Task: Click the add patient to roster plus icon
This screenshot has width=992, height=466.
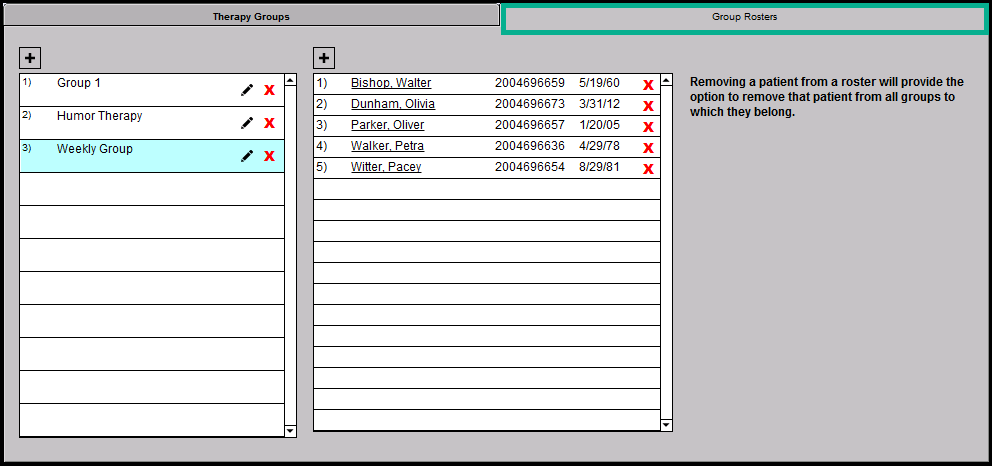Action: 324,58
